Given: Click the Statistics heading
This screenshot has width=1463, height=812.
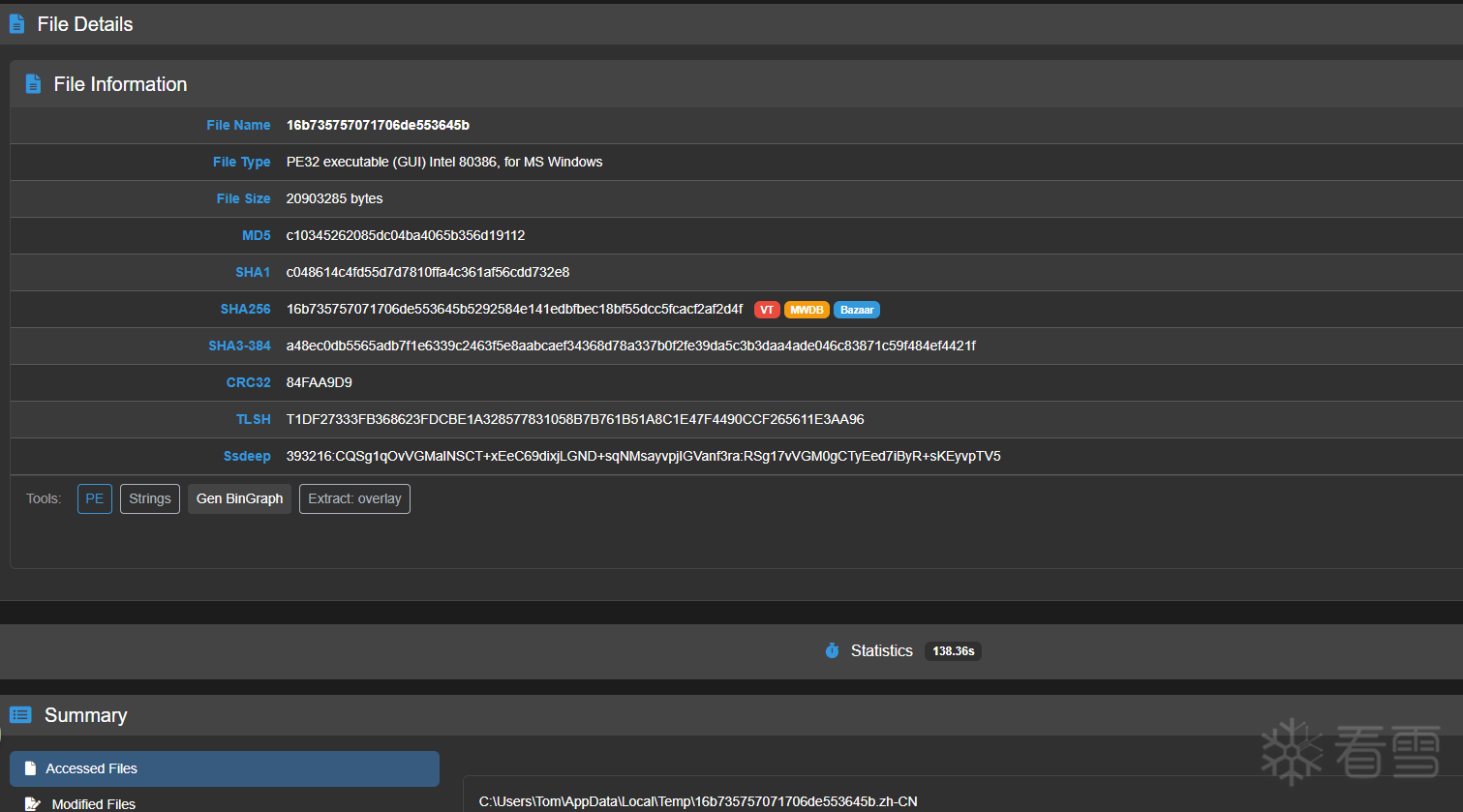Looking at the screenshot, I should click(x=882, y=650).
